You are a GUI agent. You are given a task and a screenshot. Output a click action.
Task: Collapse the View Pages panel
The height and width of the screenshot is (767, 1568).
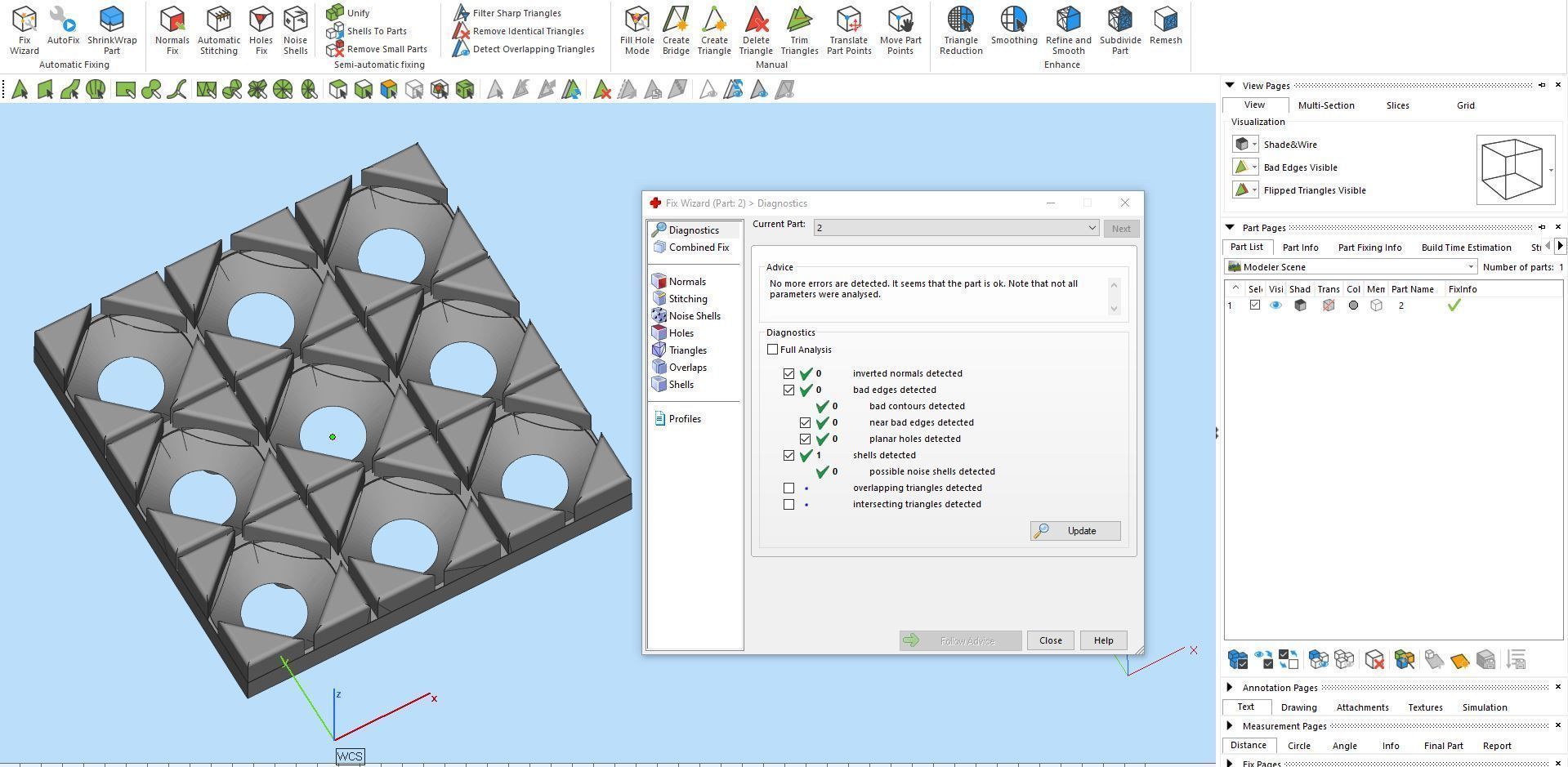pos(1230,85)
